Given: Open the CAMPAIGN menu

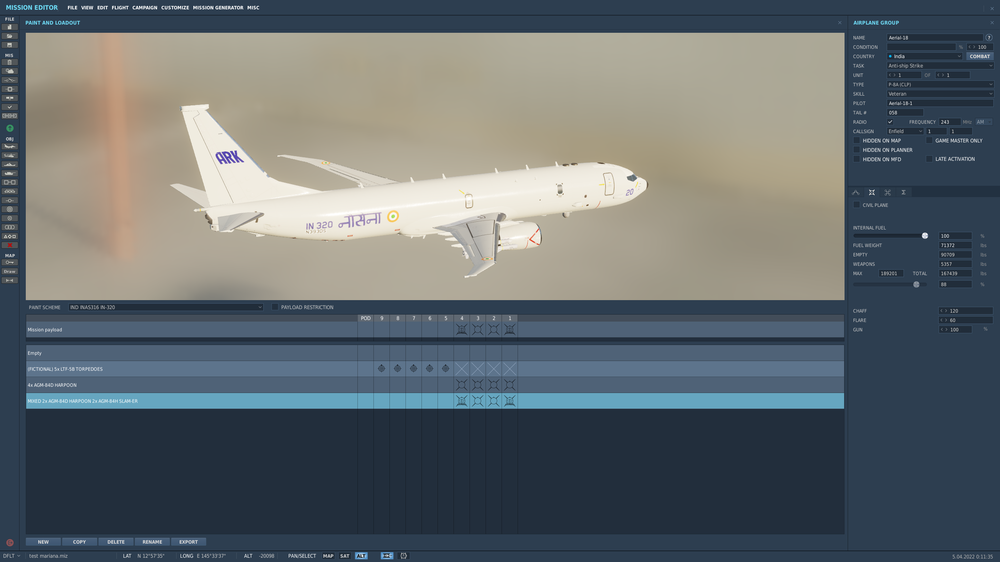Looking at the screenshot, I should [x=145, y=8].
